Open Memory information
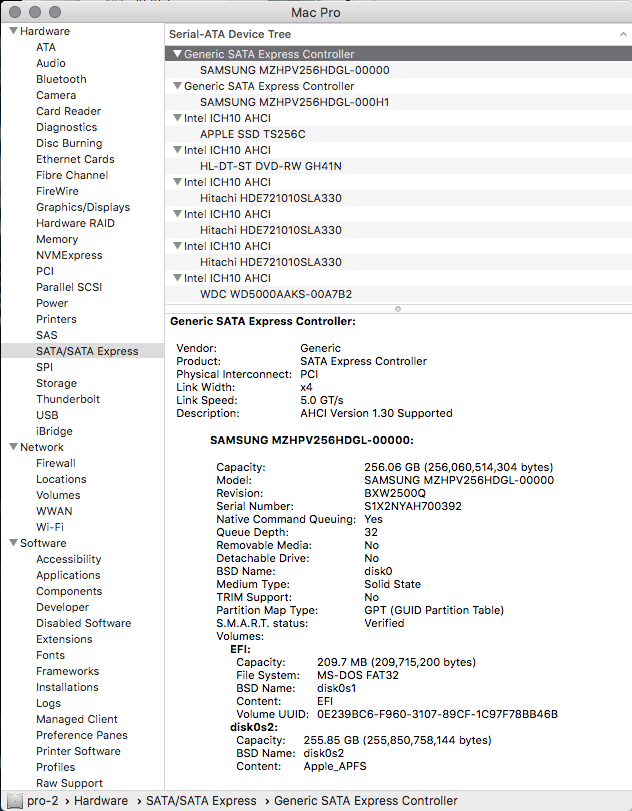632x811 pixels. [x=57, y=239]
